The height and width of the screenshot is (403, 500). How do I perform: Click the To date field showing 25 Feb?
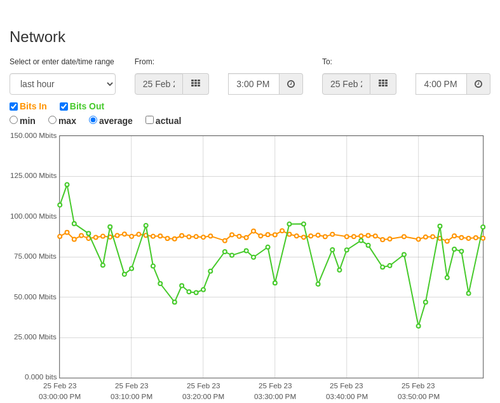(x=346, y=84)
